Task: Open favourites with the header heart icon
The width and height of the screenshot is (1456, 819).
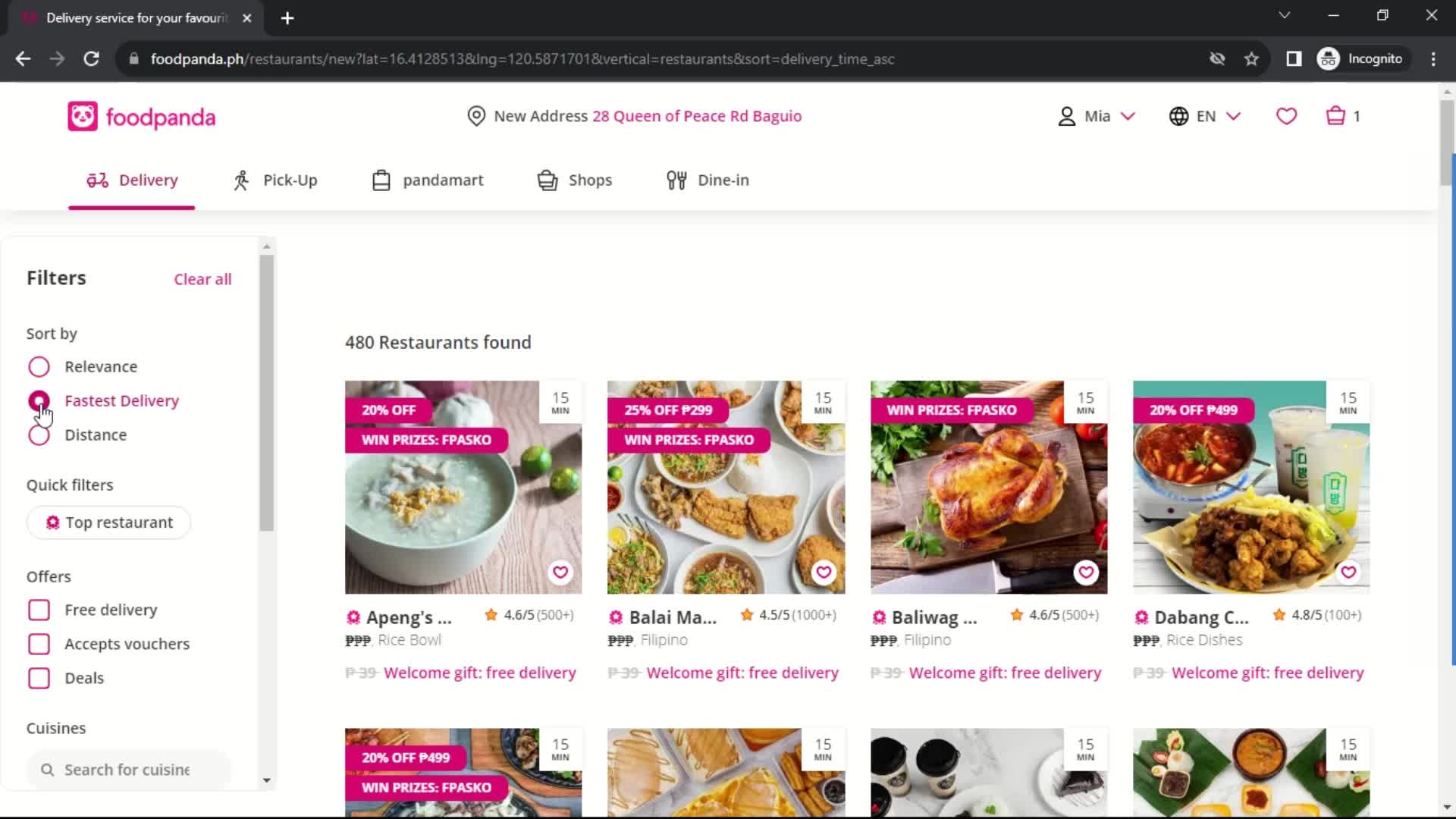Action: (x=1286, y=116)
